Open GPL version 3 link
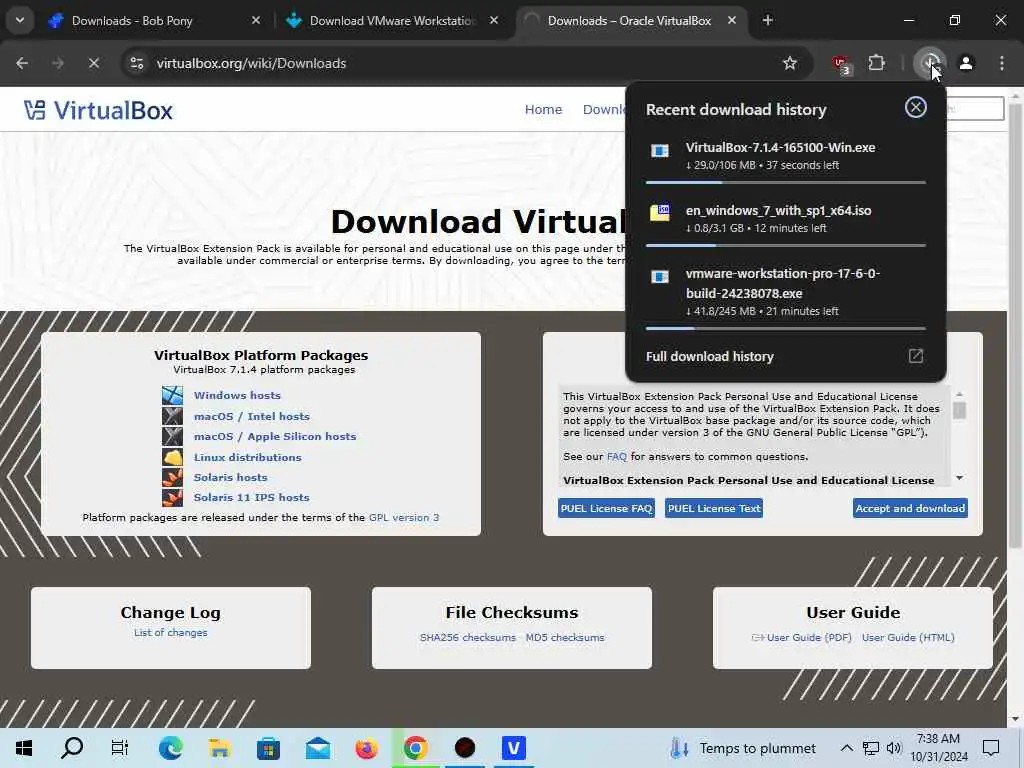1024x768 pixels. 404,517
